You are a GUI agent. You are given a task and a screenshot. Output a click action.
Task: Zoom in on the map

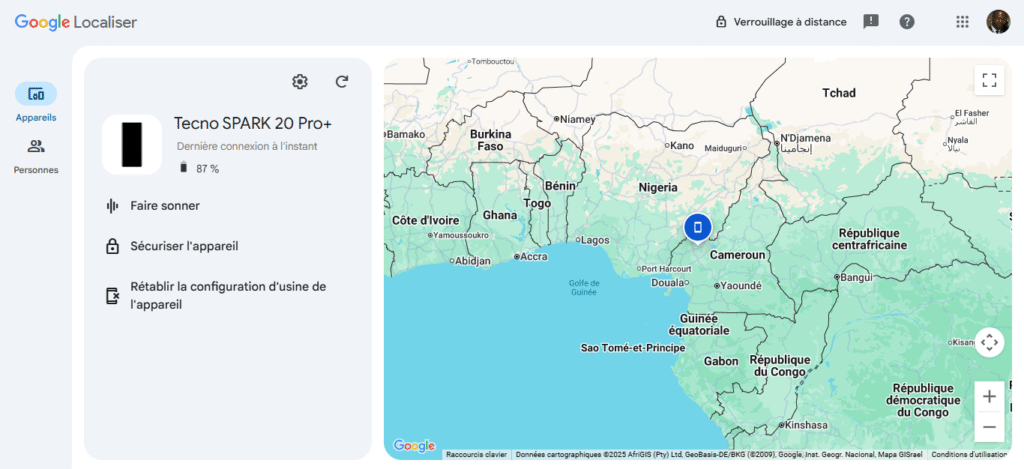(x=989, y=396)
